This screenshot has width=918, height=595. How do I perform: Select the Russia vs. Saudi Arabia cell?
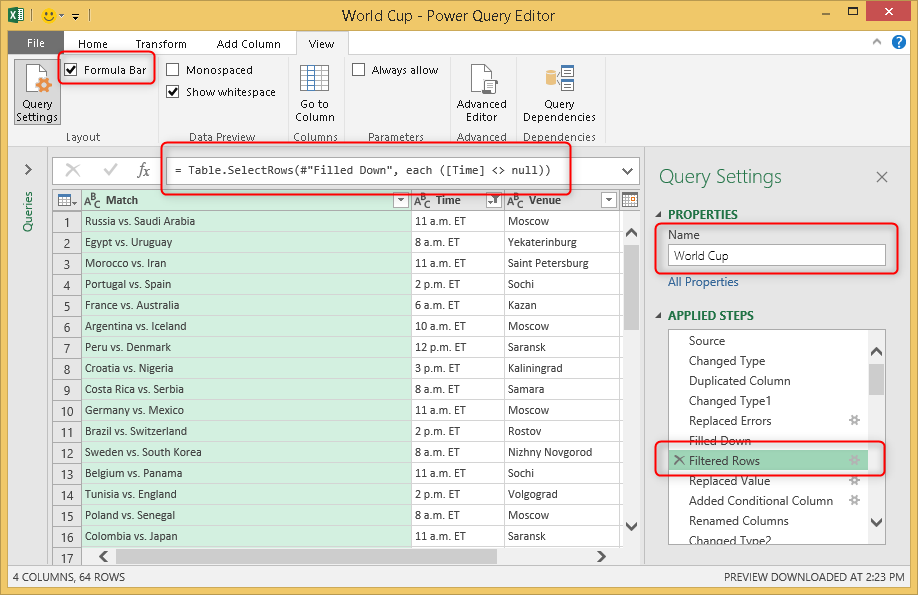coord(246,221)
